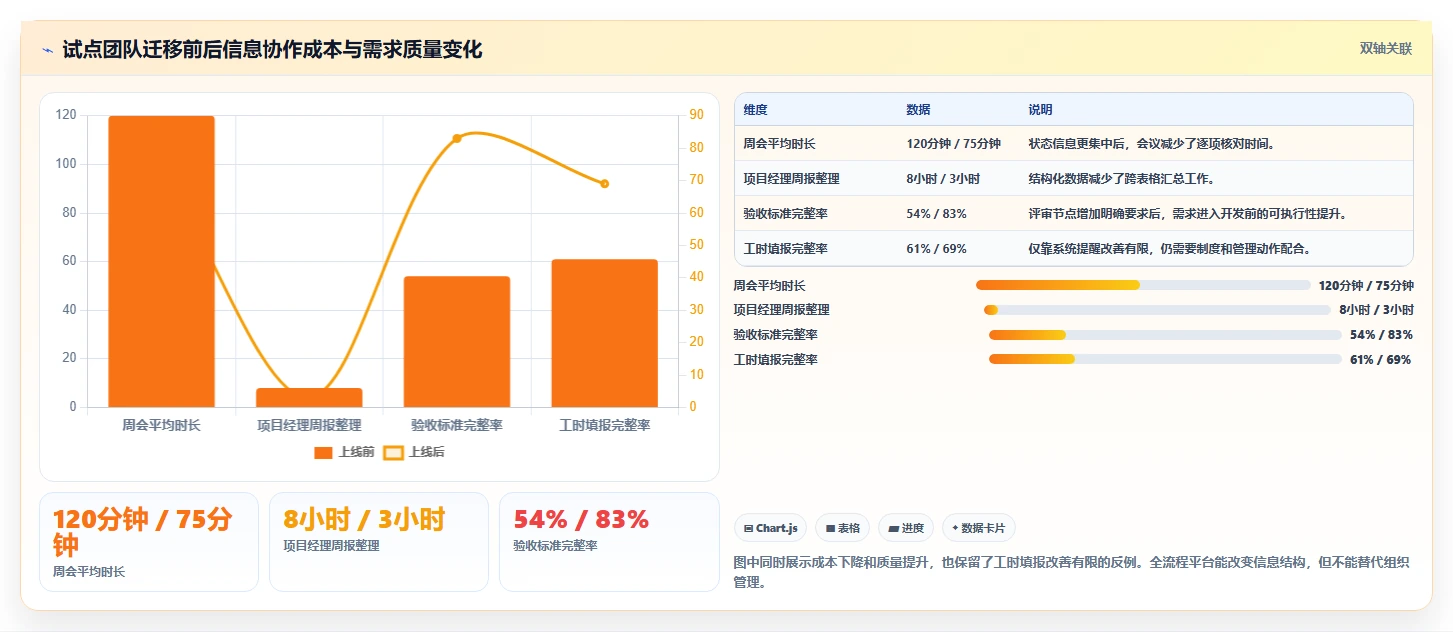Click the 维度 column header
1453x632 pixels.
coord(755,109)
